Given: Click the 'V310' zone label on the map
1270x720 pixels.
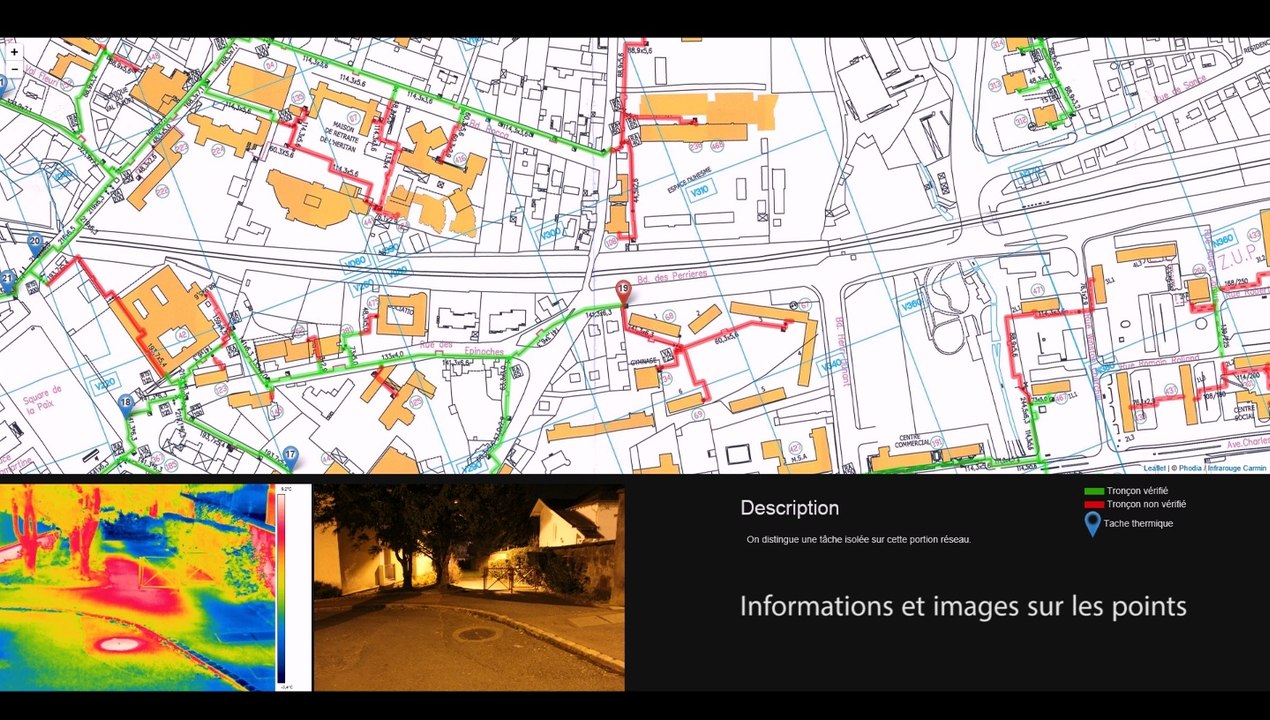Looking at the screenshot, I should 701,190.
